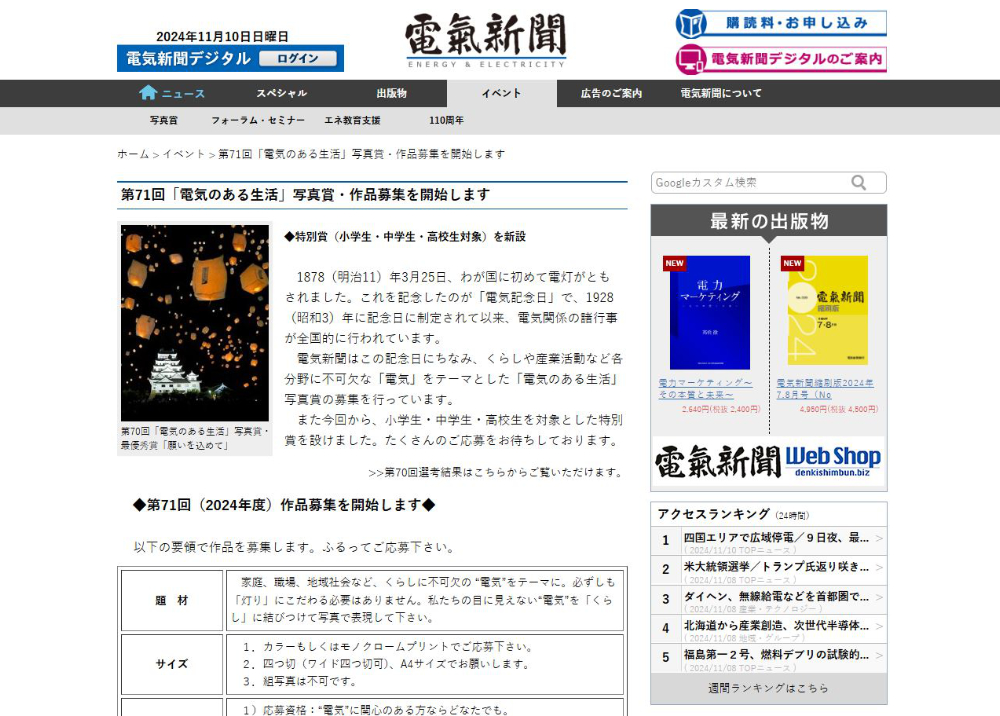Expand the first ranking item arrow

coord(879,539)
